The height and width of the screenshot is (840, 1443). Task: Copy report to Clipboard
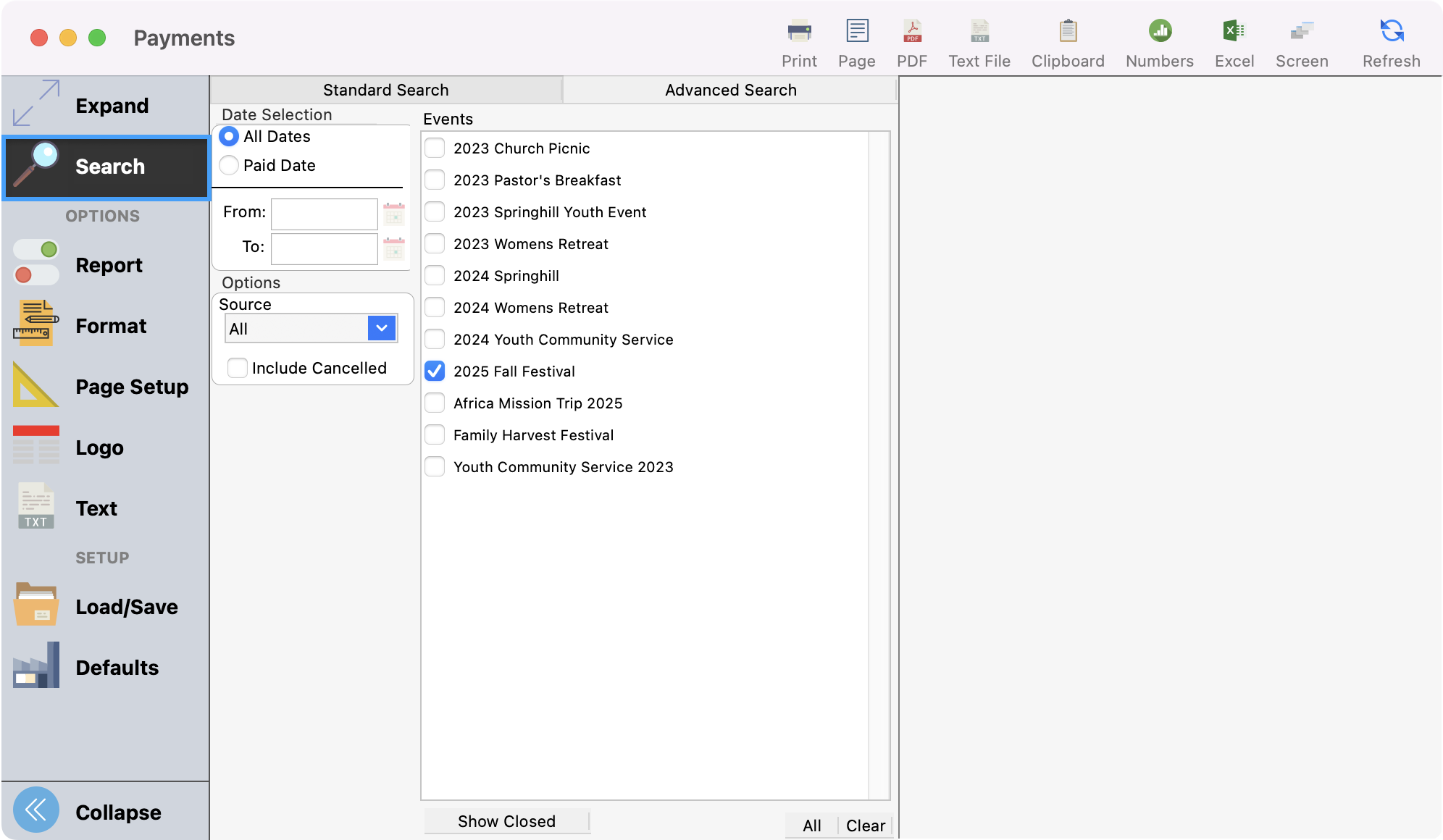1067,40
